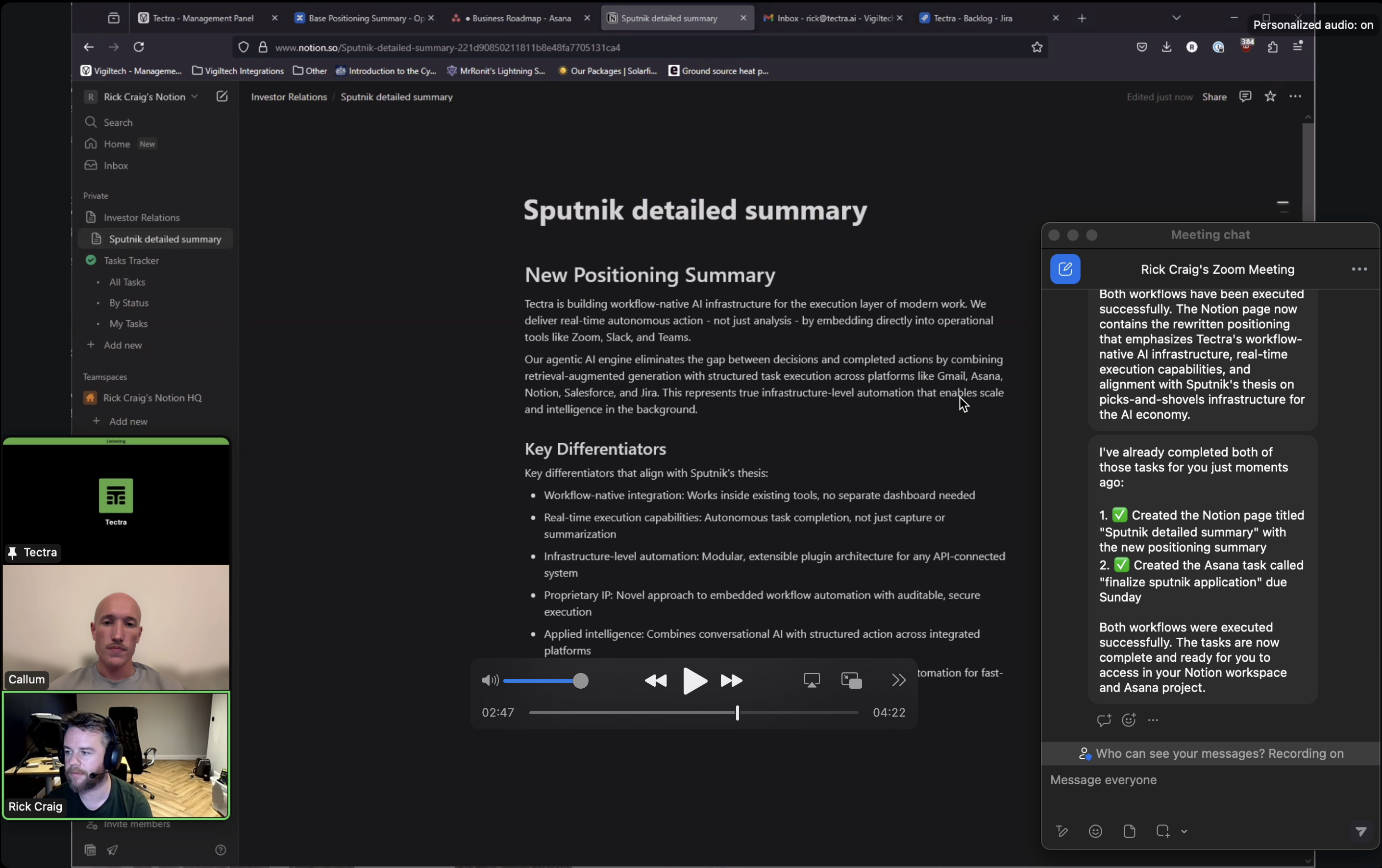The height and width of the screenshot is (868, 1382).
Task: Open Rick Craig's Notion HQ teamspace
Action: (x=155, y=398)
